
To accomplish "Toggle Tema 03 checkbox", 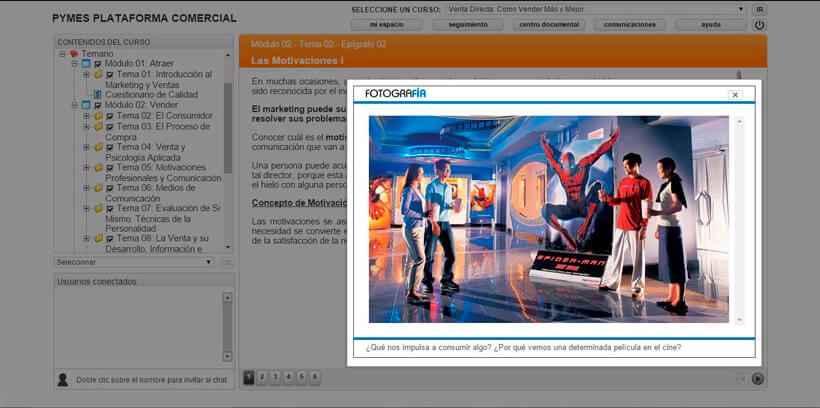I will (x=110, y=127).
